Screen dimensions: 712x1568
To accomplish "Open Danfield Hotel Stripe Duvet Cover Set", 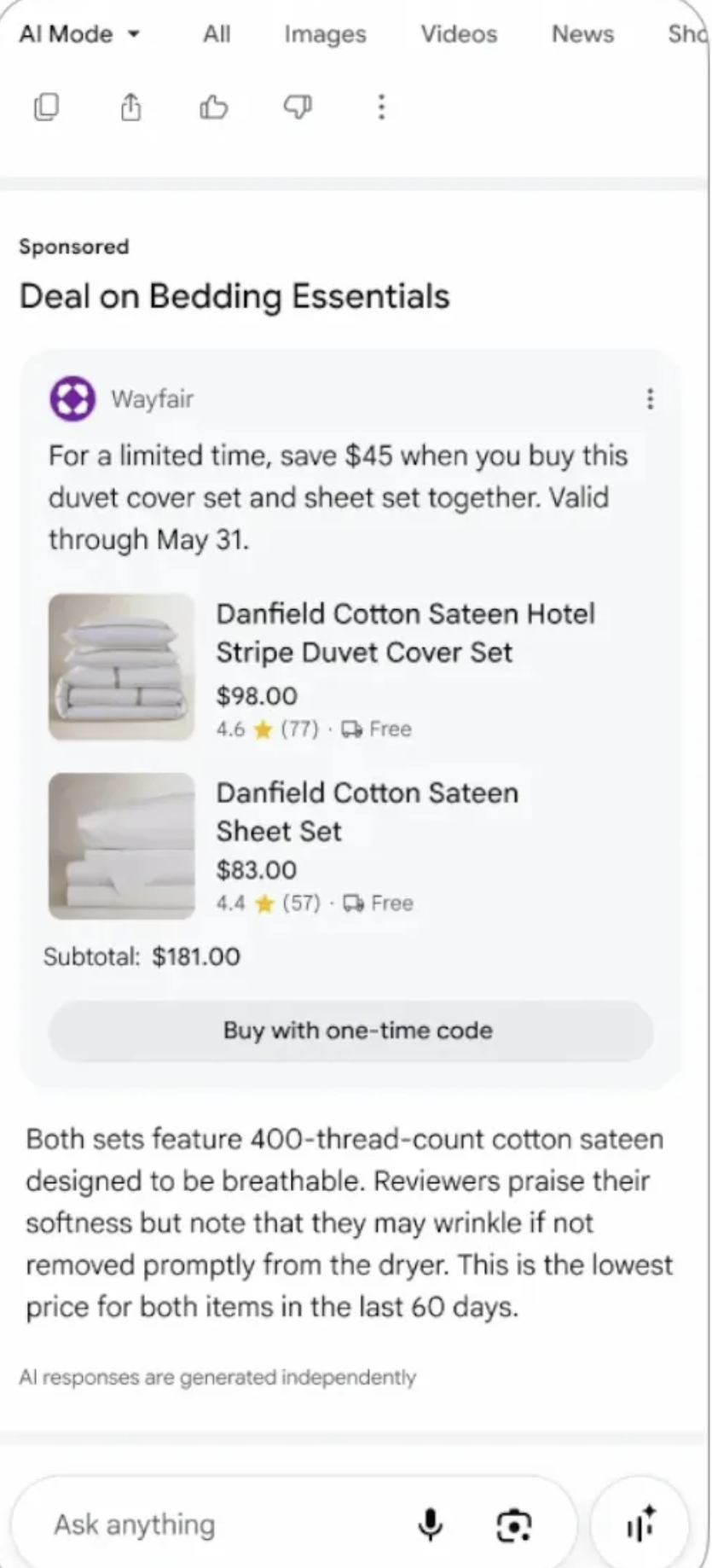I will tap(406, 633).
